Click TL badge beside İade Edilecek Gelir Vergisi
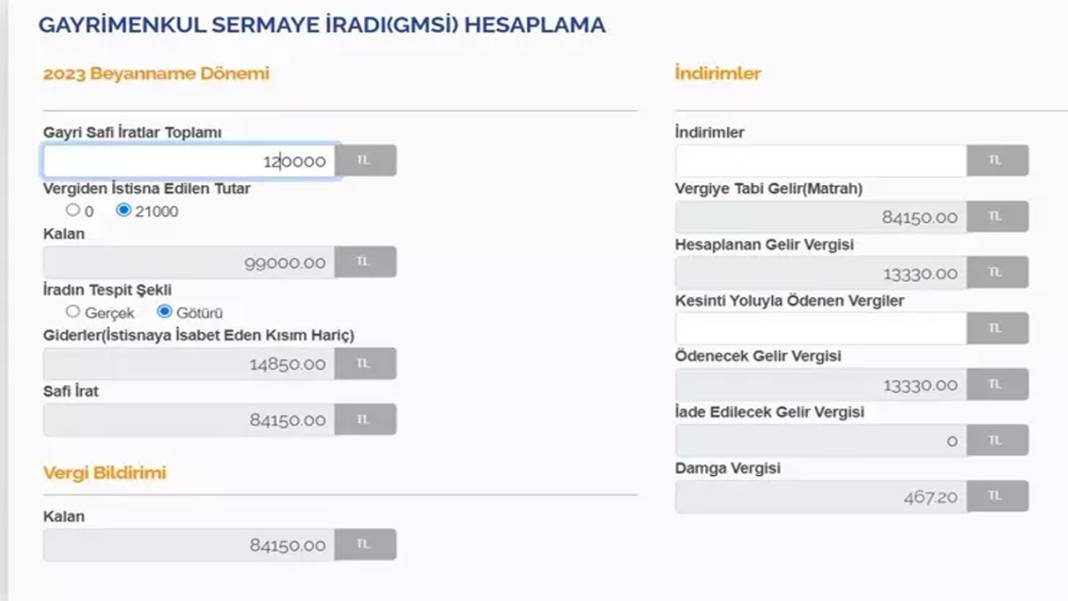Screen dimensions: 1068x601 pyautogui.click(x=997, y=440)
